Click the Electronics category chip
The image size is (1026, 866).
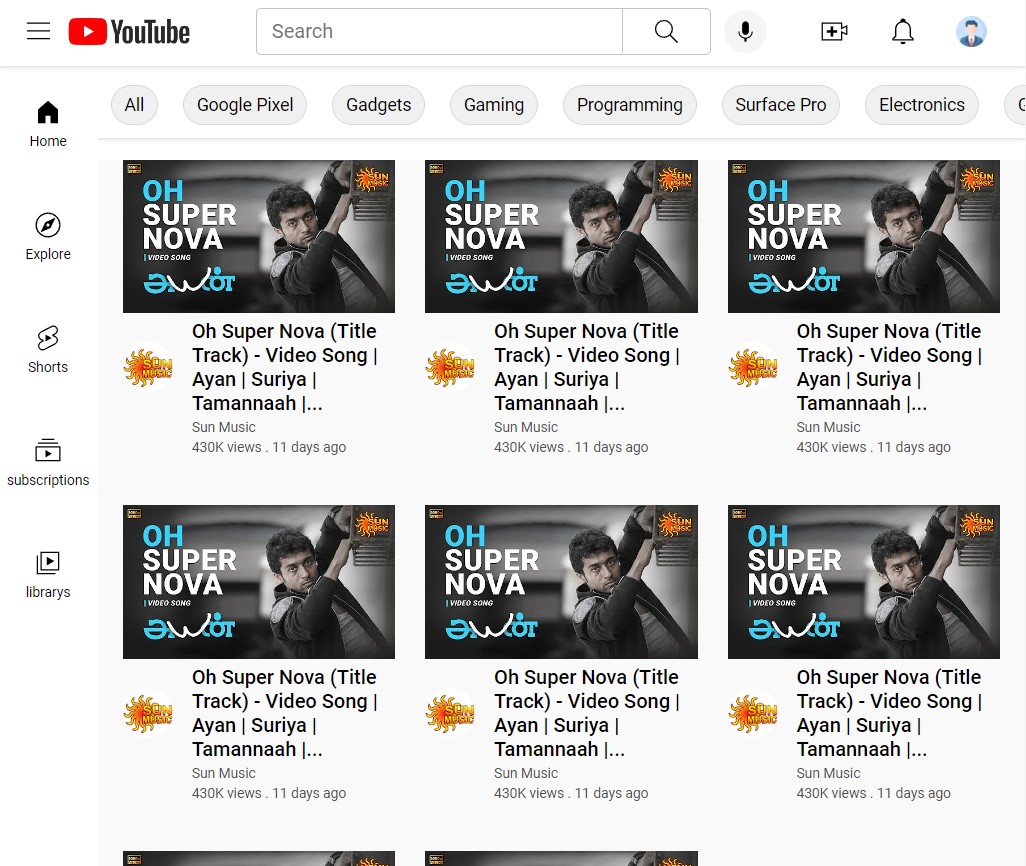921,104
